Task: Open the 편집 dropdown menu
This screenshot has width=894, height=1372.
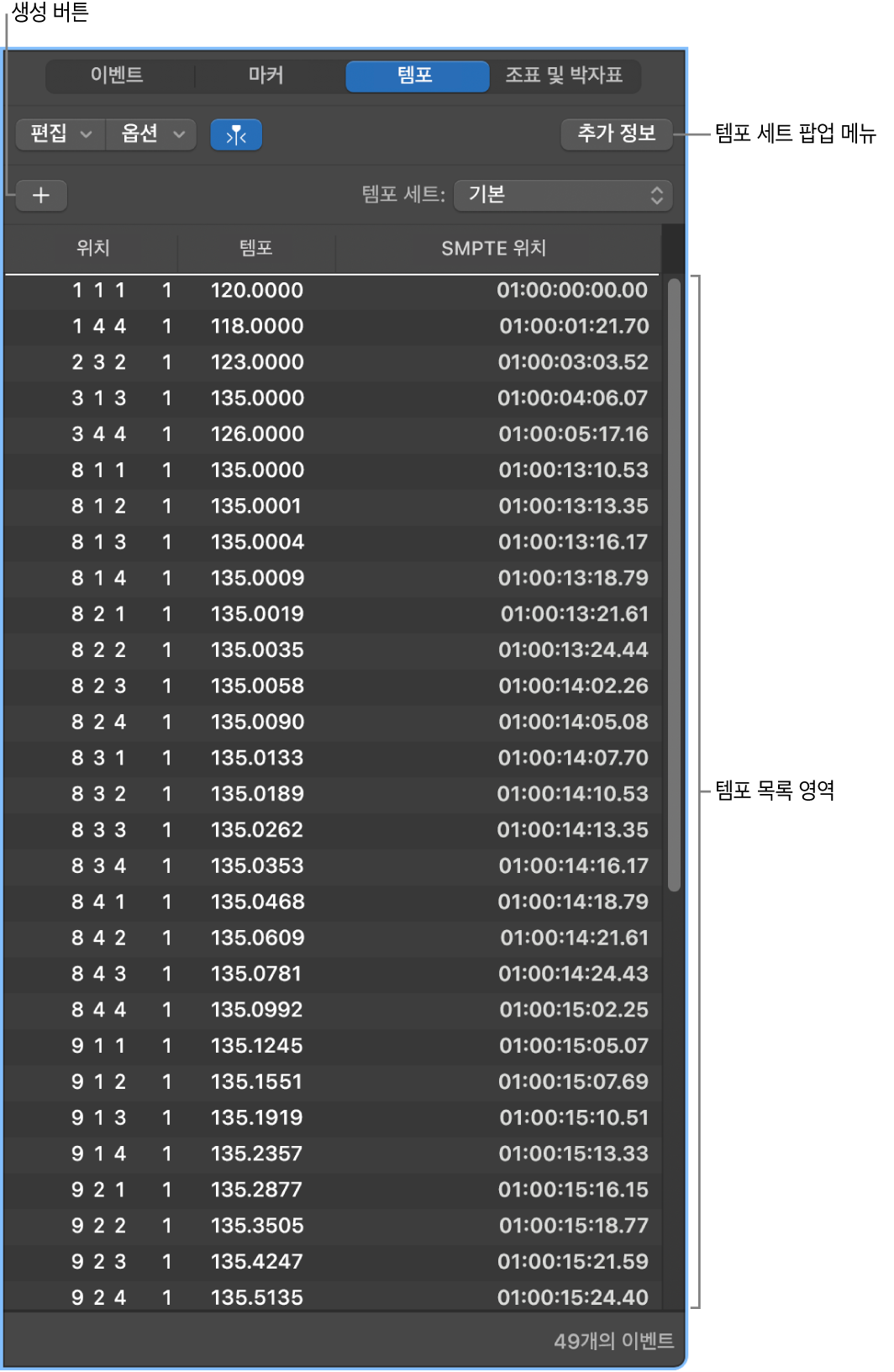Action: pyautogui.click(x=60, y=134)
